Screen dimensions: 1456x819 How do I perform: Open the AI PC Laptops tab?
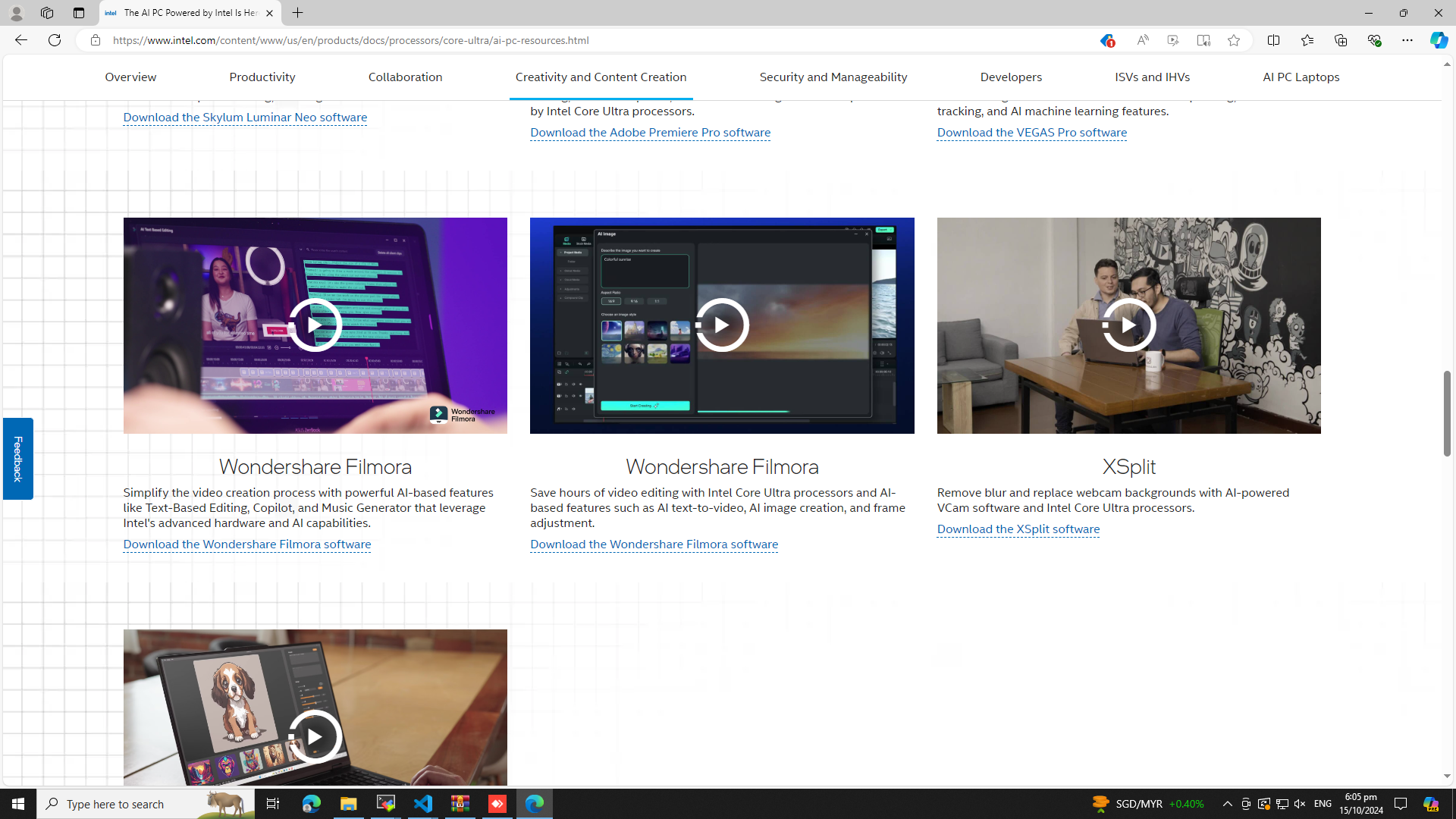tap(1301, 77)
